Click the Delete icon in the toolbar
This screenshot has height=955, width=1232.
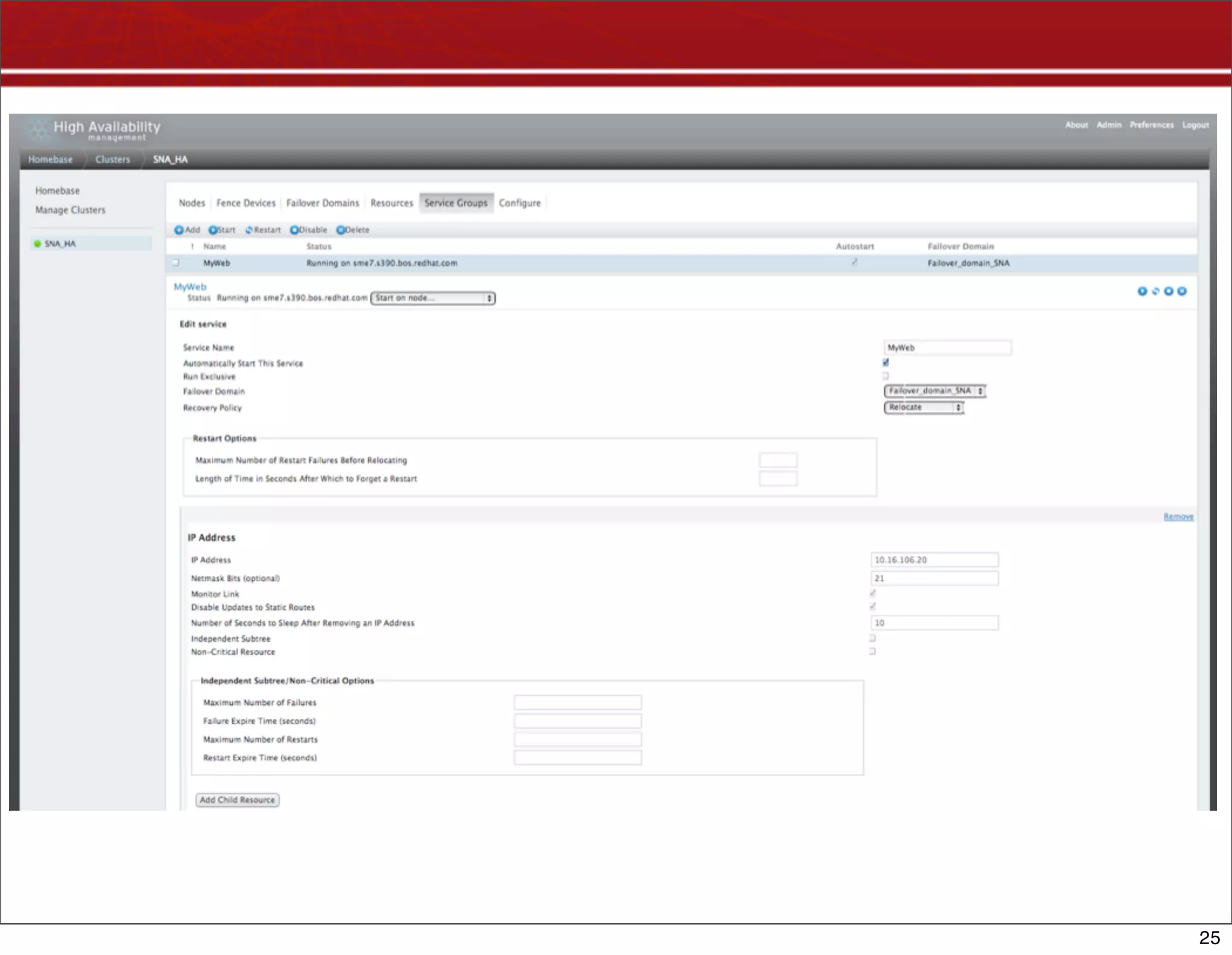click(340, 230)
